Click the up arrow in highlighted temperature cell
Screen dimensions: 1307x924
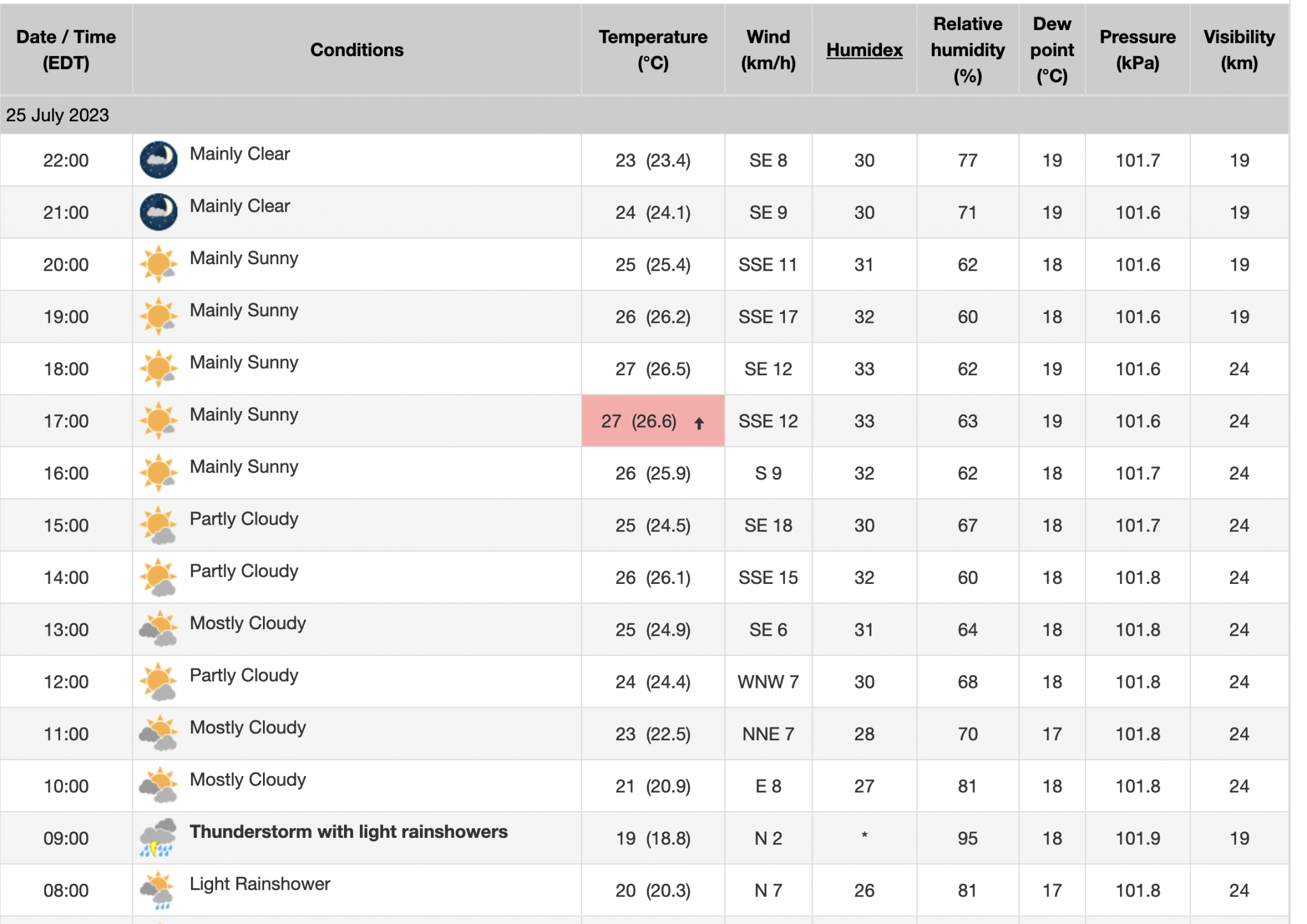tap(699, 423)
